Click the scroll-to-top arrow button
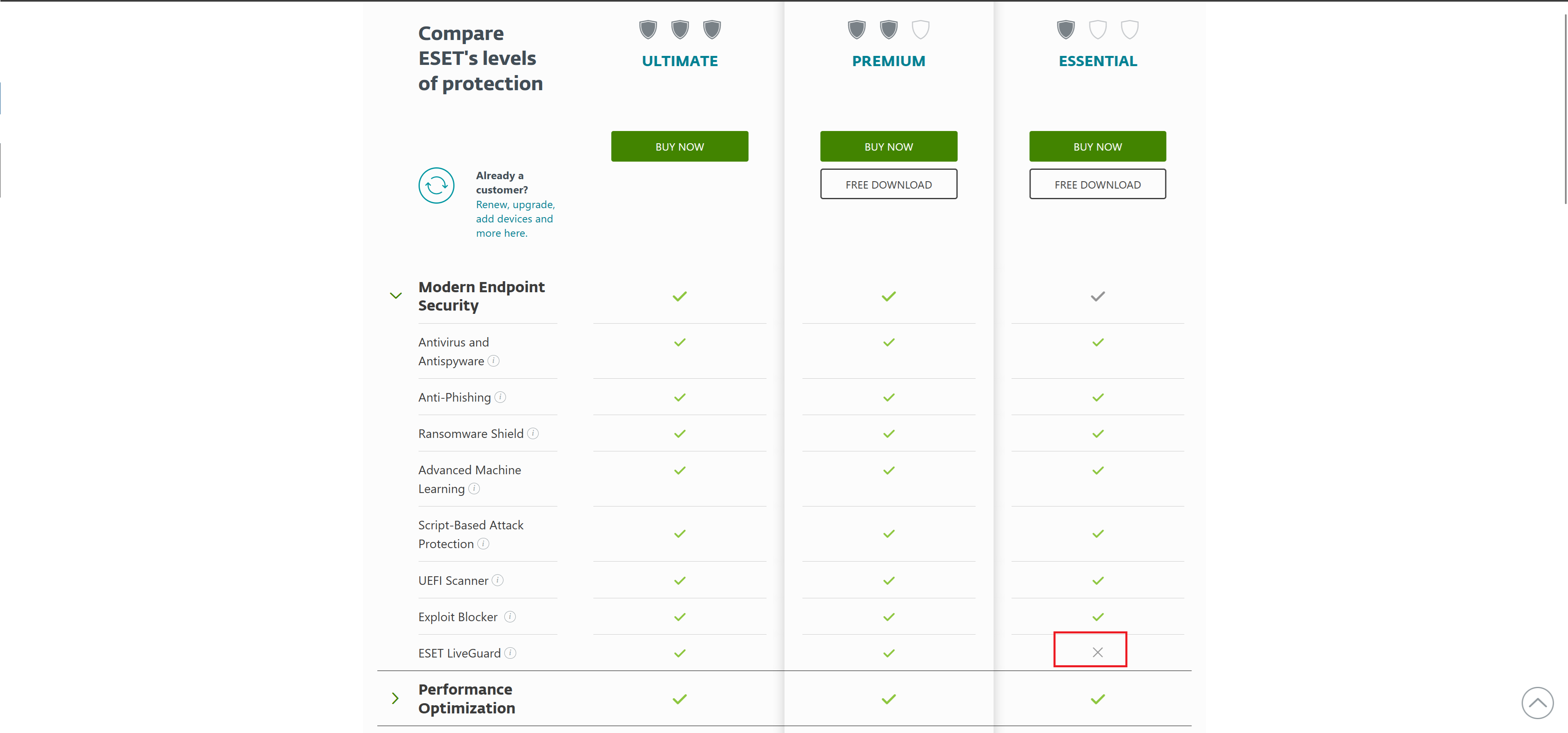This screenshot has height=733, width=1568. (1537, 703)
